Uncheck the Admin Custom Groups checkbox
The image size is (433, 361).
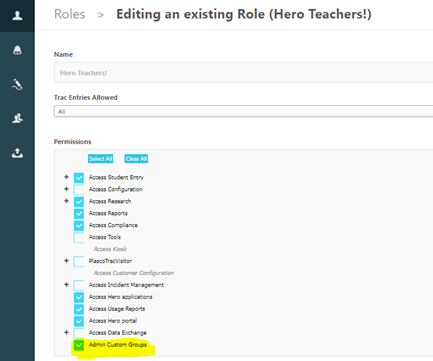[79, 345]
